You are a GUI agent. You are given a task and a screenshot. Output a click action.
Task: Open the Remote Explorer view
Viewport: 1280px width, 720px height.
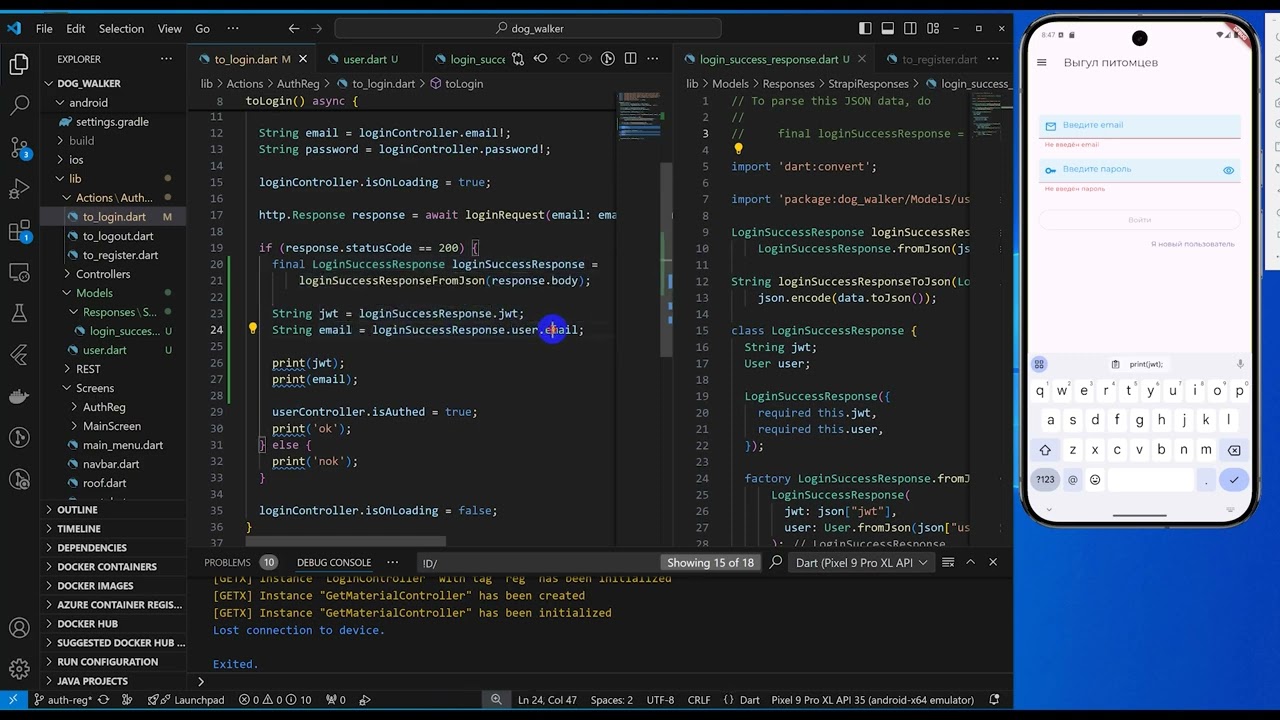[x=19, y=272]
